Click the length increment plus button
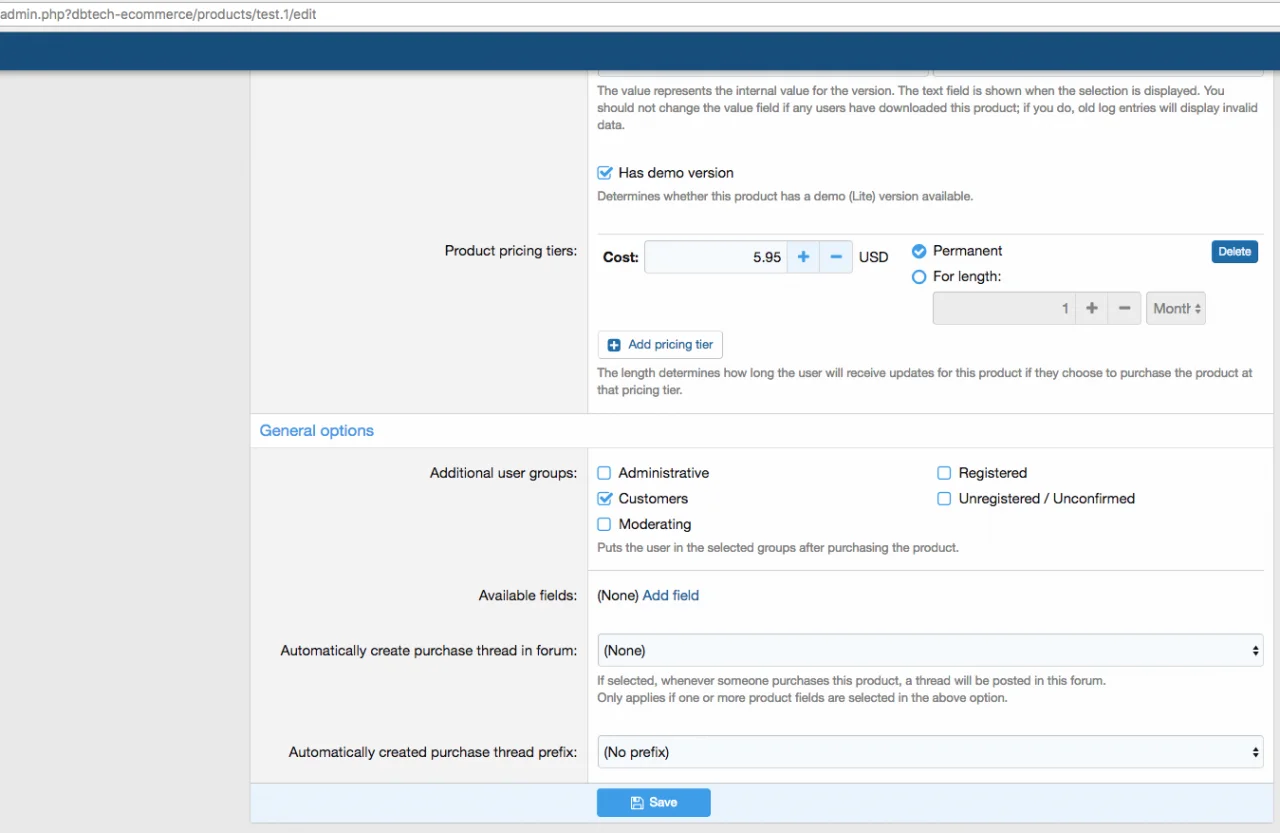This screenshot has width=1280, height=833. tap(1092, 309)
